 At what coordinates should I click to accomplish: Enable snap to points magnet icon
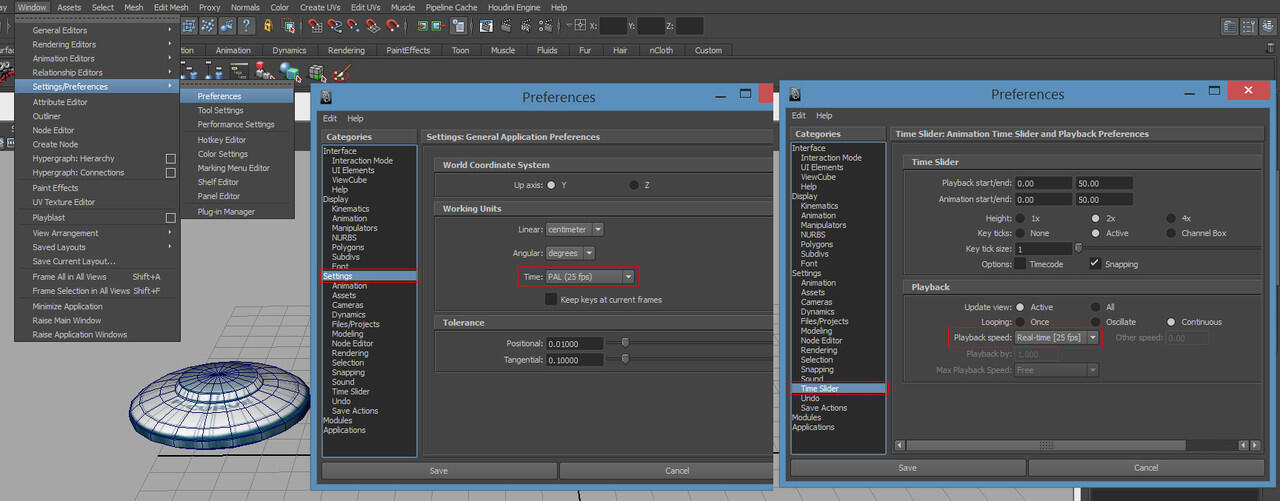point(353,26)
